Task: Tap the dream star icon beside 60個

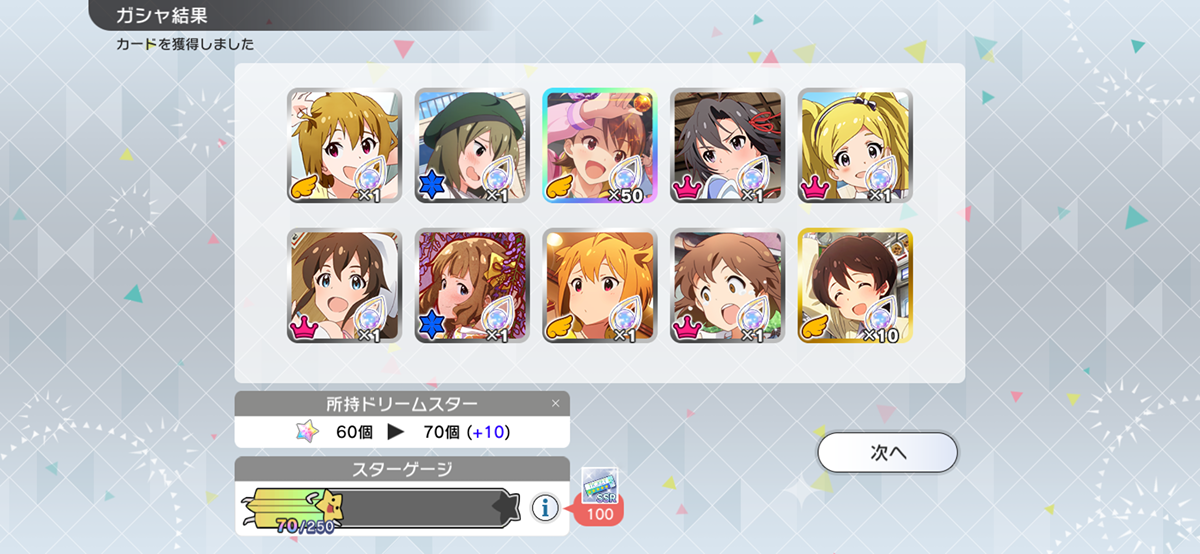Action: click(304, 432)
